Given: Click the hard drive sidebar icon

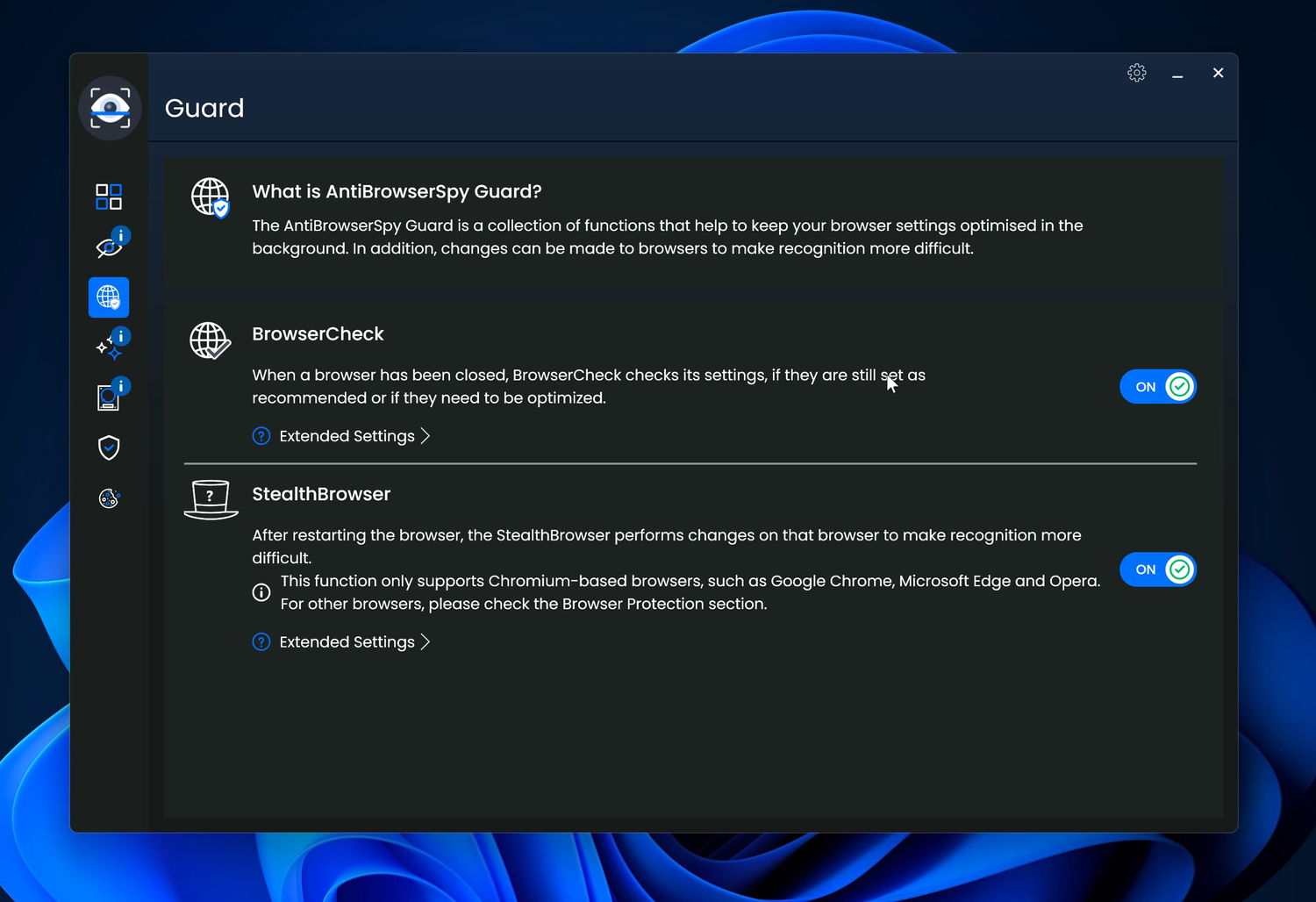Looking at the screenshot, I should (109, 397).
